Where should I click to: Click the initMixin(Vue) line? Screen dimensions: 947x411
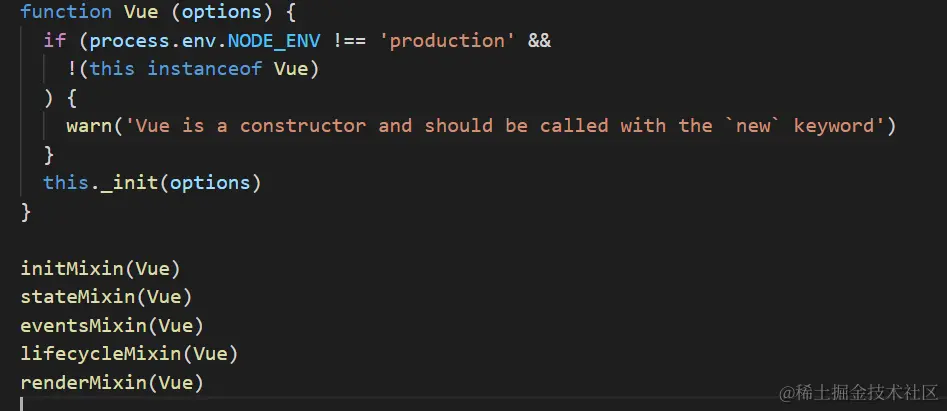100,268
